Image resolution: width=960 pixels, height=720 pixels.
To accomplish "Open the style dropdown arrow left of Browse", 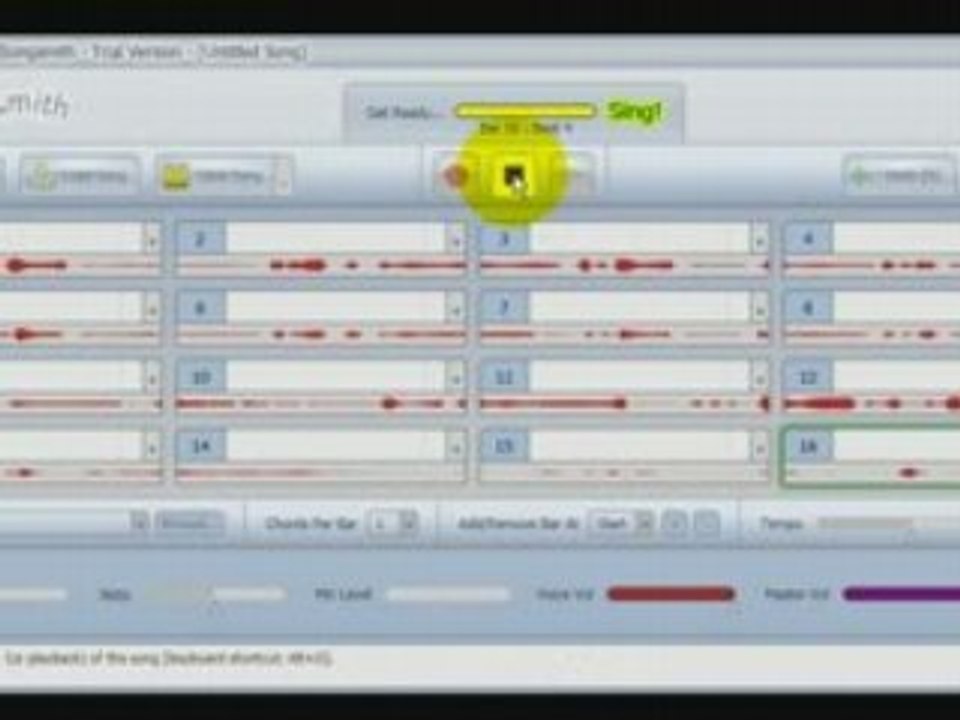I will (140, 523).
